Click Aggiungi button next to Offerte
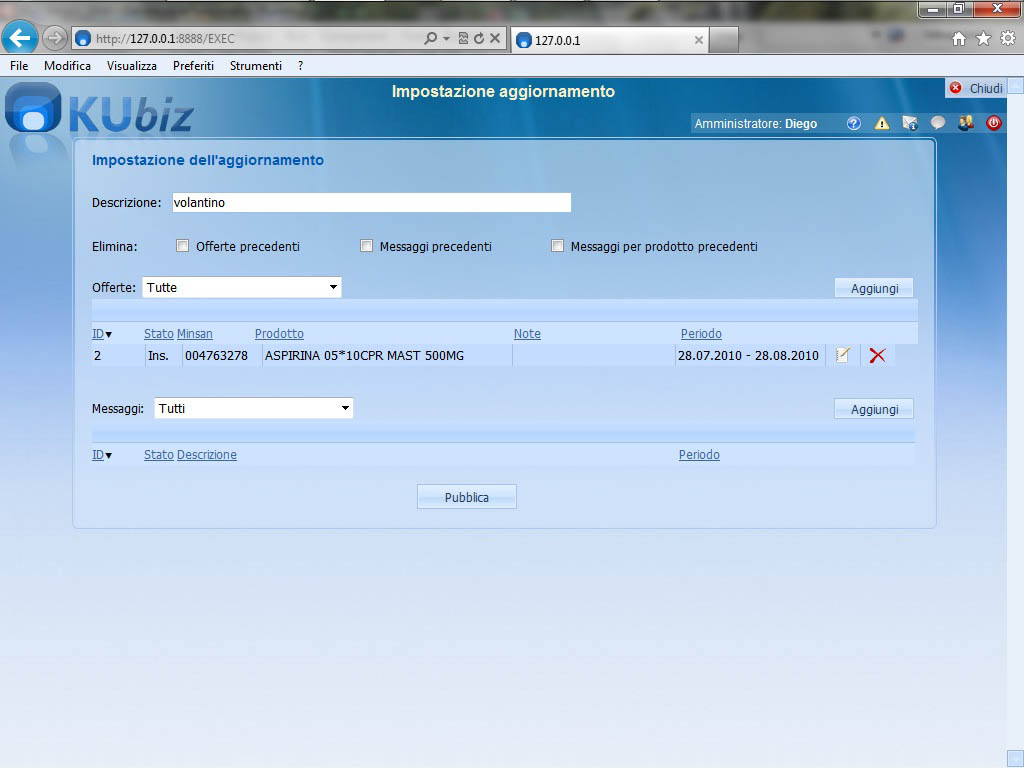The width and height of the screenshot is (1024, 768). point(874,288)
